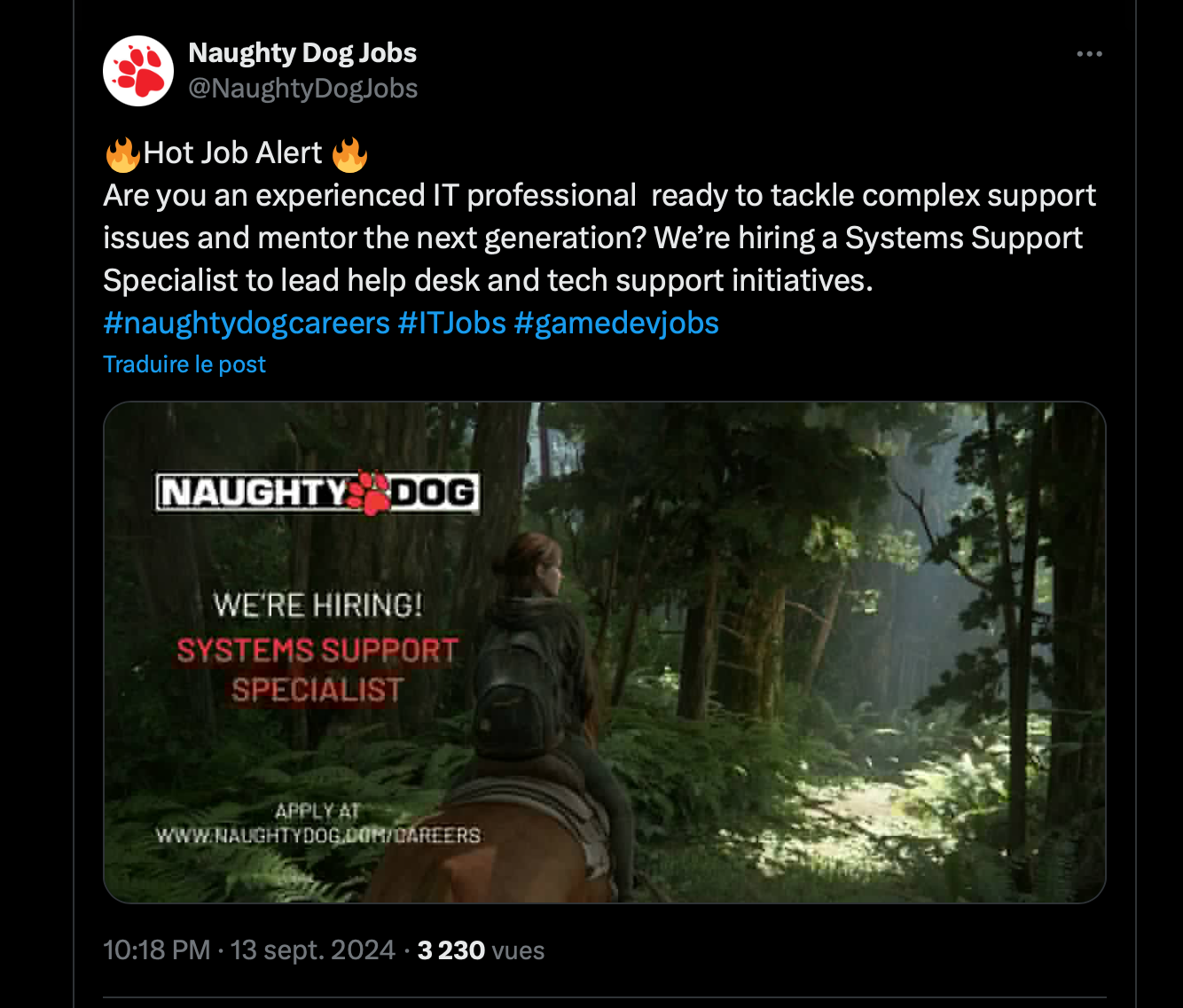Click the 13 sept. 2024 date
Screen dimensions: 1183x1008
312,950
